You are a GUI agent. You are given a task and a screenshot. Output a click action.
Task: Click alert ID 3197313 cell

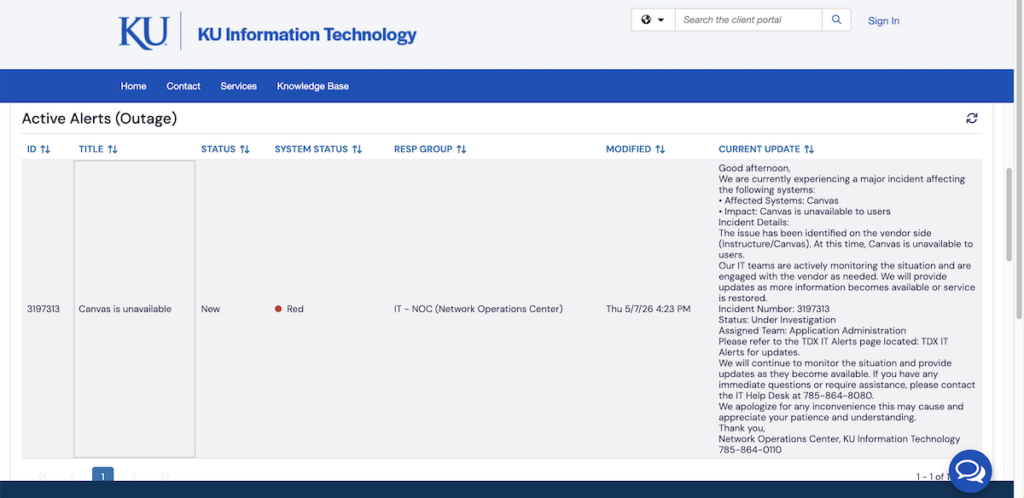pos(43,309)
